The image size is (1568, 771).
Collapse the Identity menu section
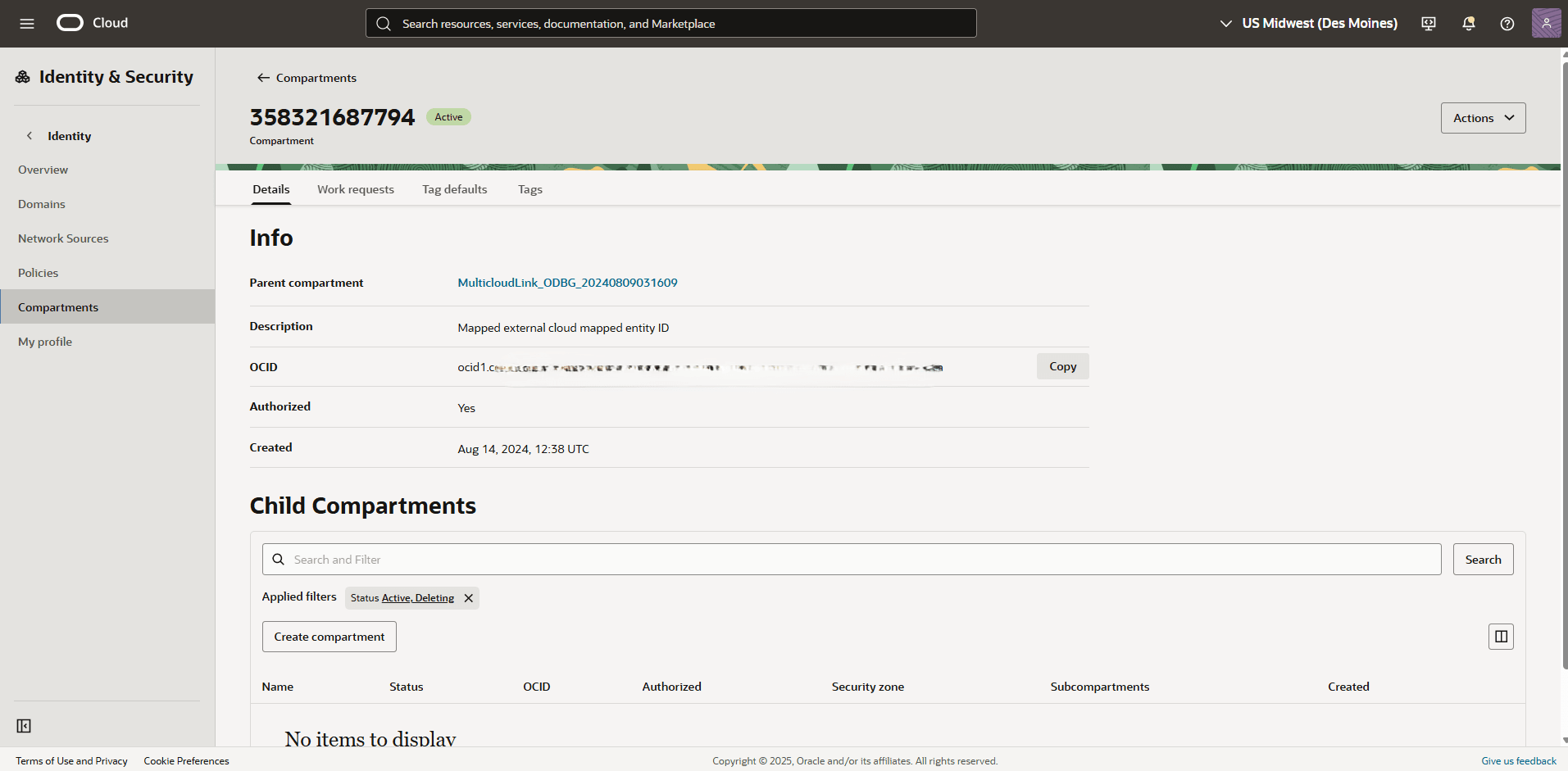pyautogui.click(x=30, y=135)
